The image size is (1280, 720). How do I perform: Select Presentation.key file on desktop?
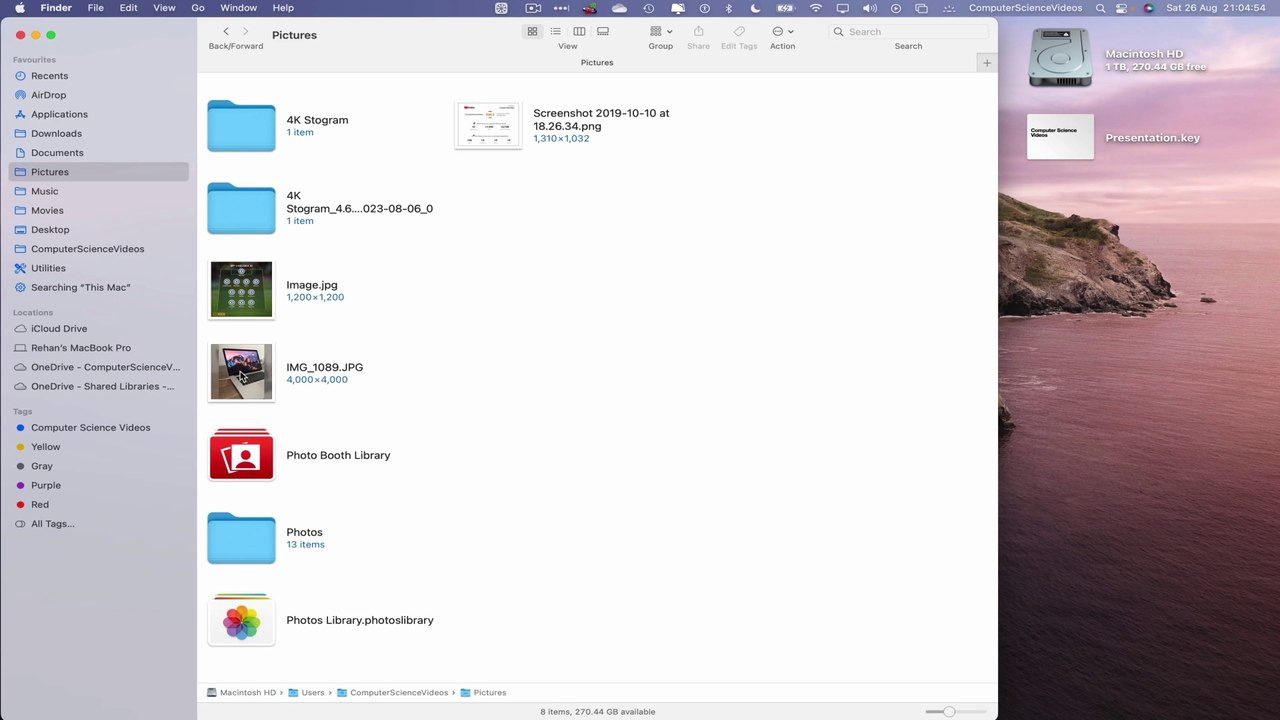[x=1060, y=138]
